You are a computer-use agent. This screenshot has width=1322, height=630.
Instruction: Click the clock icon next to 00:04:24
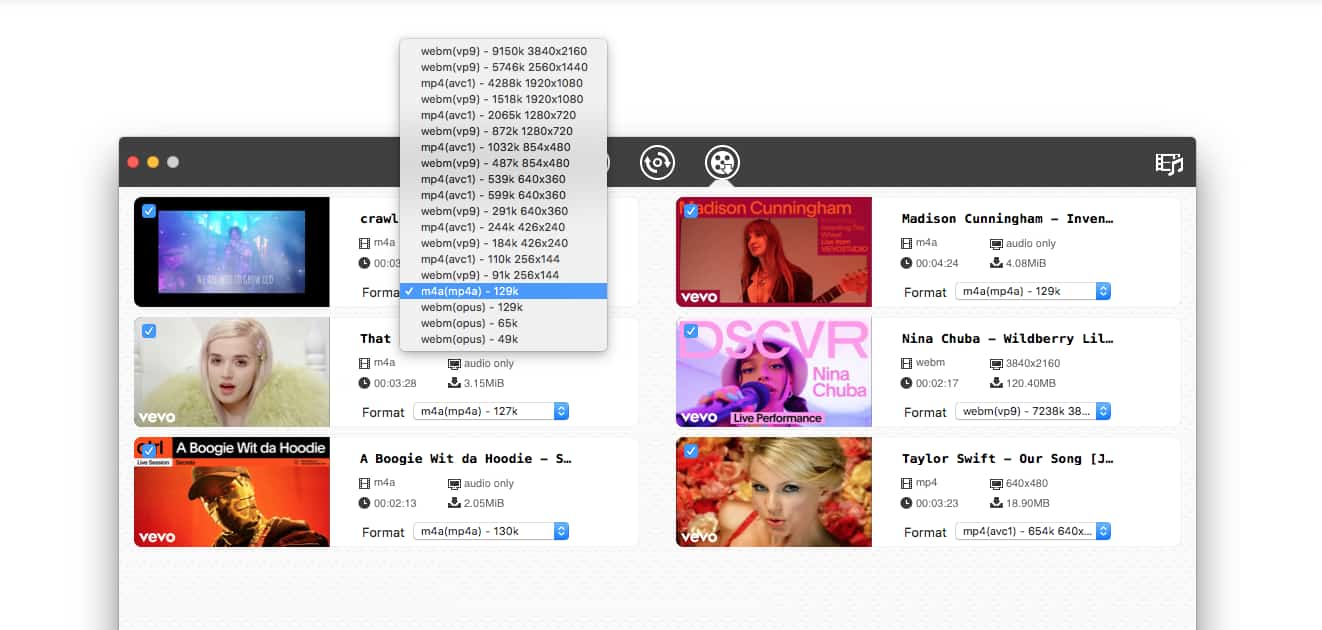coord(906,263)
